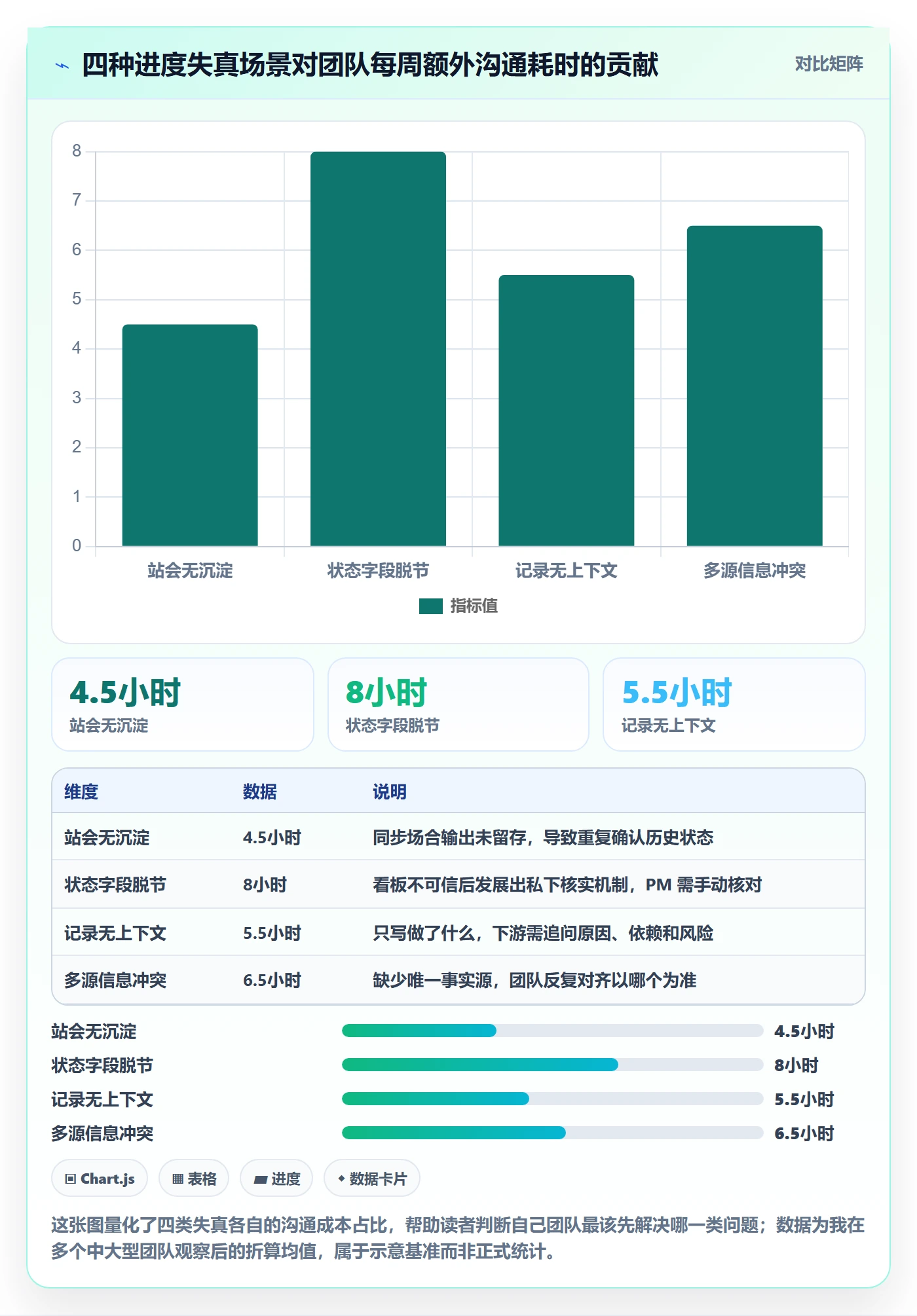Click the 记录无上下文 progress bar
The image size is (917, 1316).
(552, 1099)
